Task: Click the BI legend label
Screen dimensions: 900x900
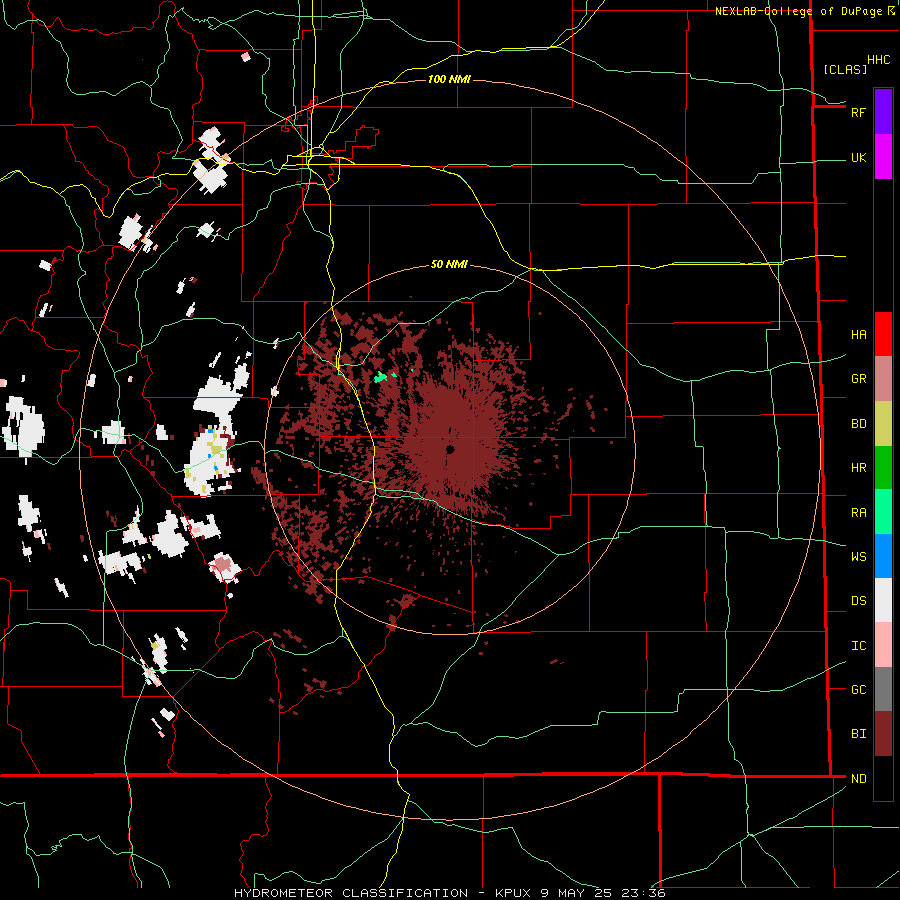Action: 858,734
